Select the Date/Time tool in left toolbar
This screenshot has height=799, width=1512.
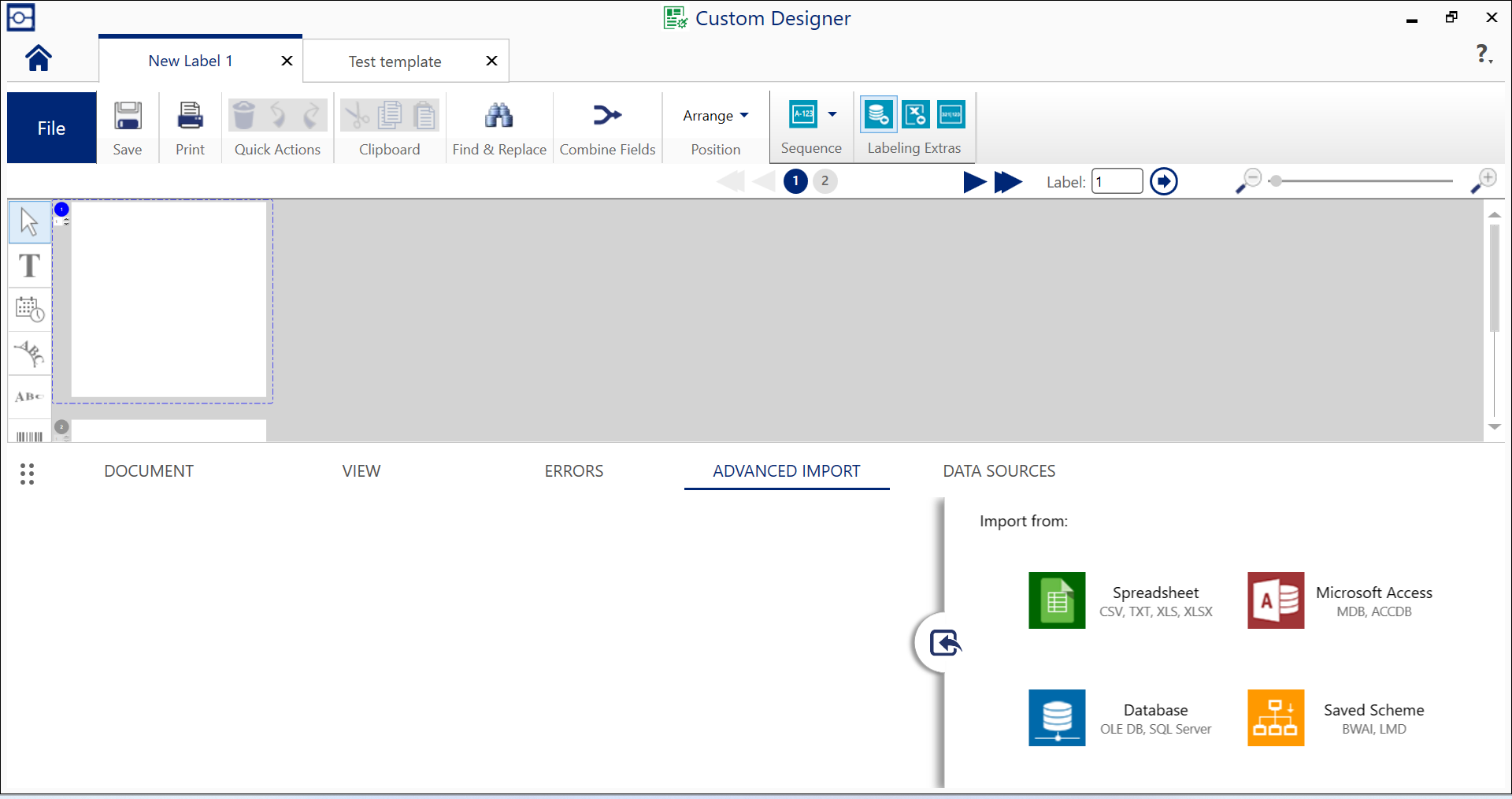click(30, 309)
